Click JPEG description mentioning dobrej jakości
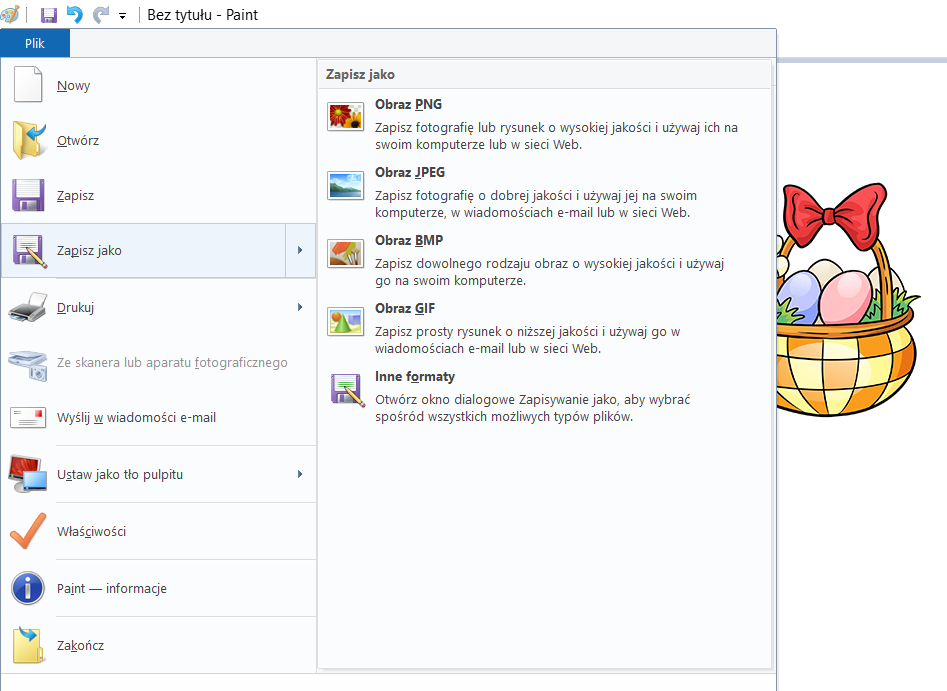This screenshot has width=947, height=691. click(536, 204)
